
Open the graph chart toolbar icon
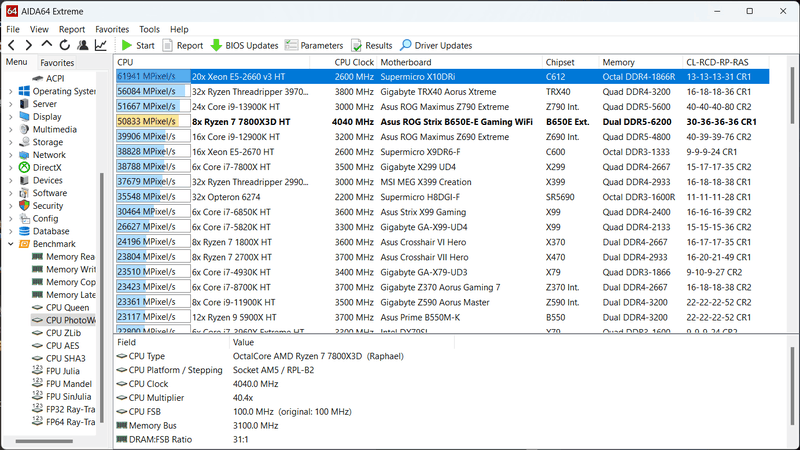(100, 45)
